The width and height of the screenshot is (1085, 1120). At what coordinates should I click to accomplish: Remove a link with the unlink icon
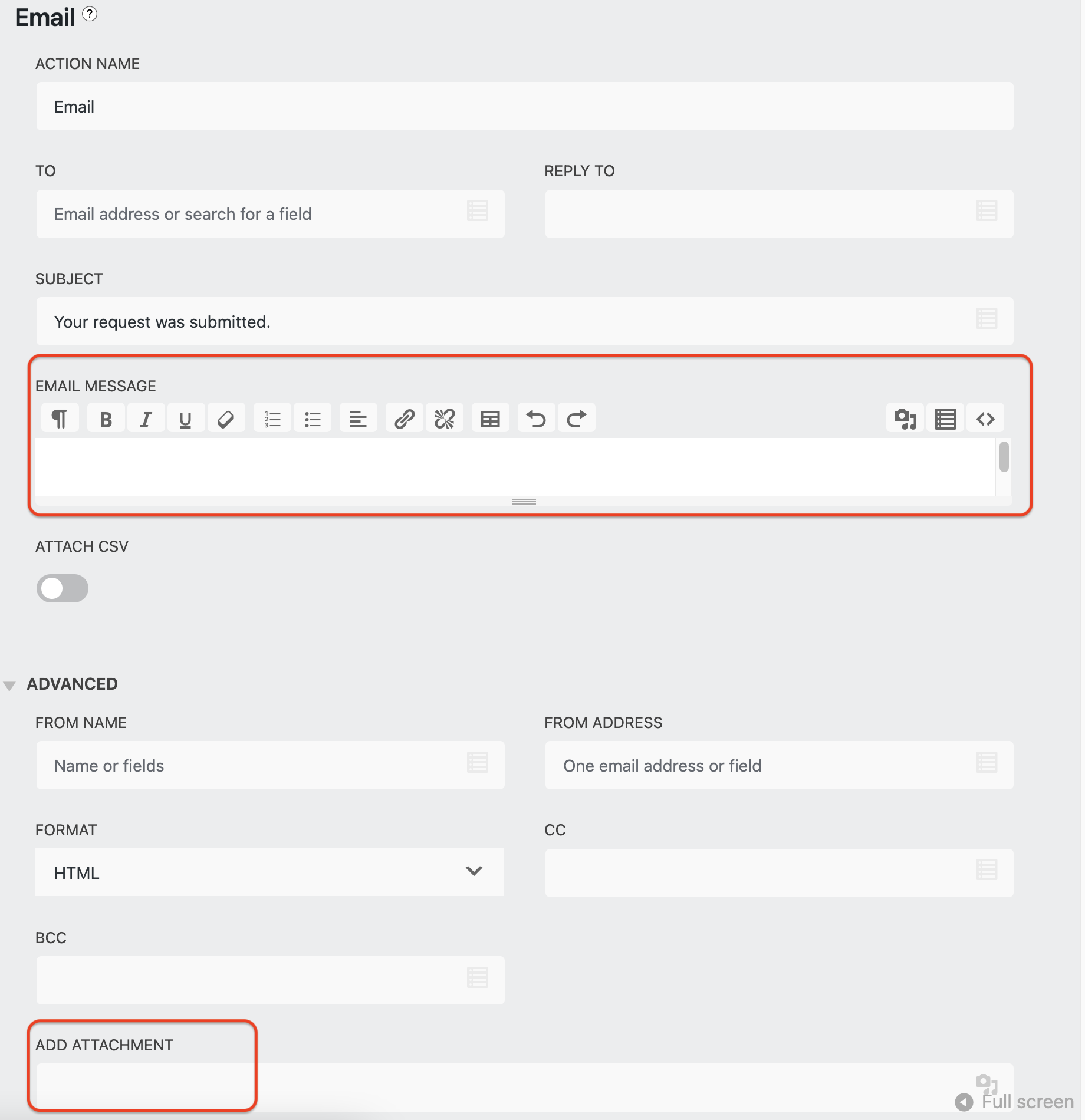point(445,417)
